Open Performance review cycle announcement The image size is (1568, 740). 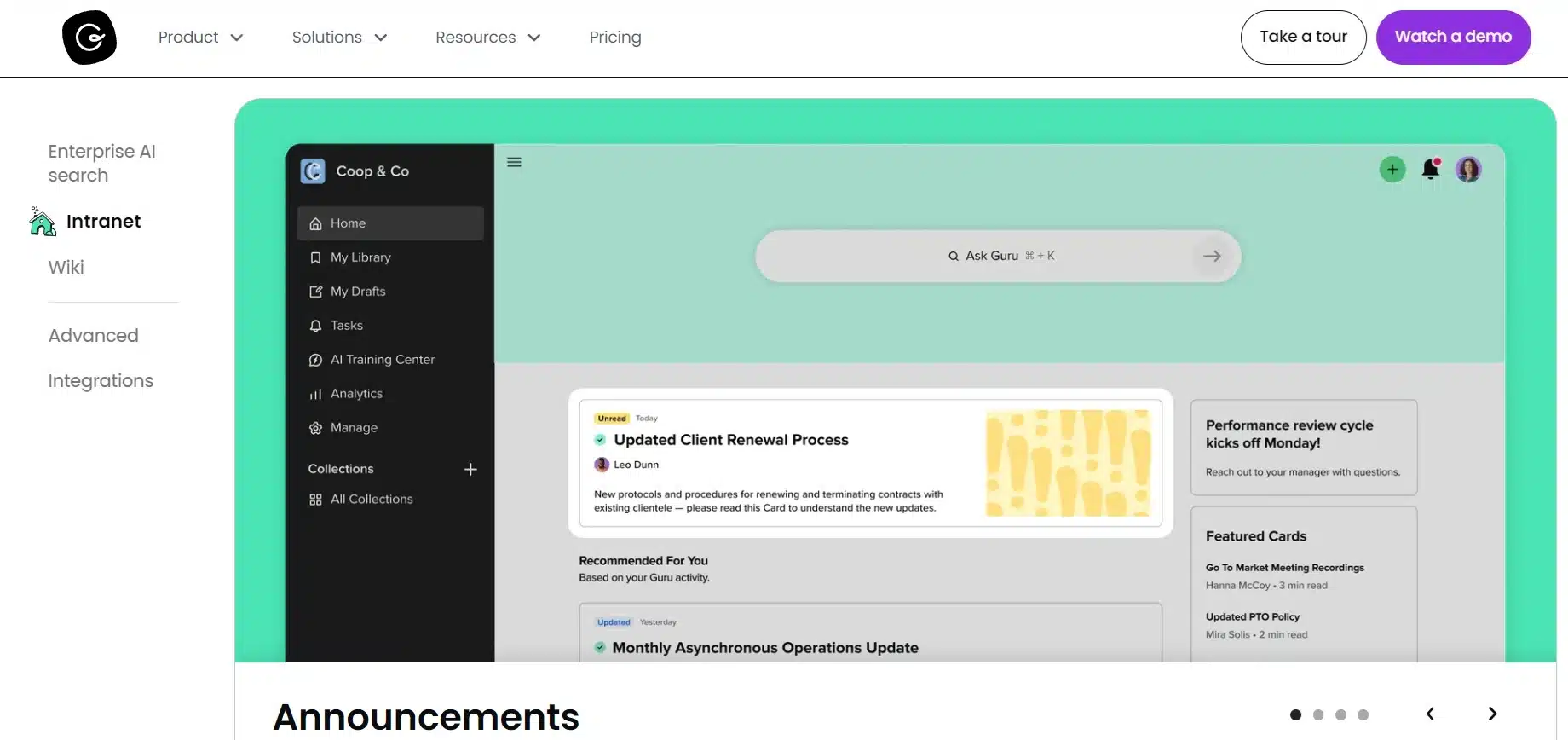[1303, 447]
